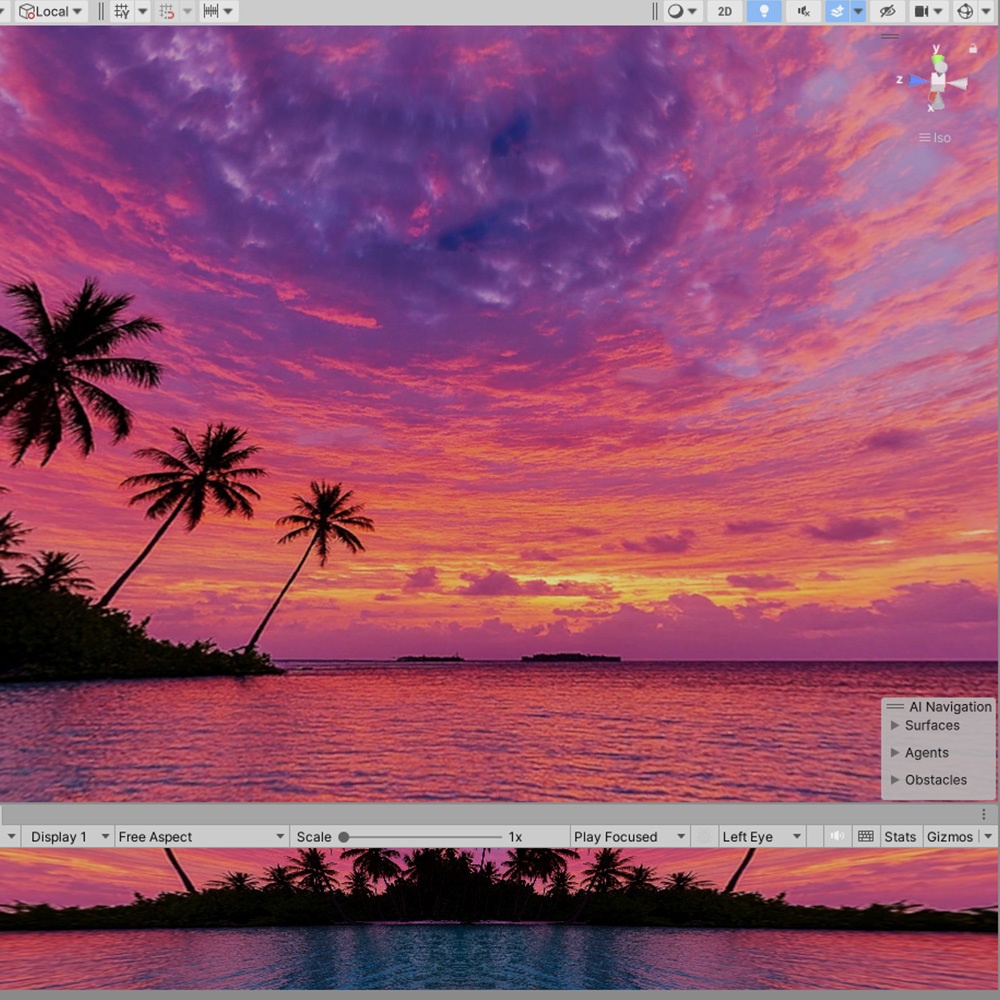Open scene camera settings dropdown
The width and height of the screenshot is (1000, 1000).
coord(928,11)
